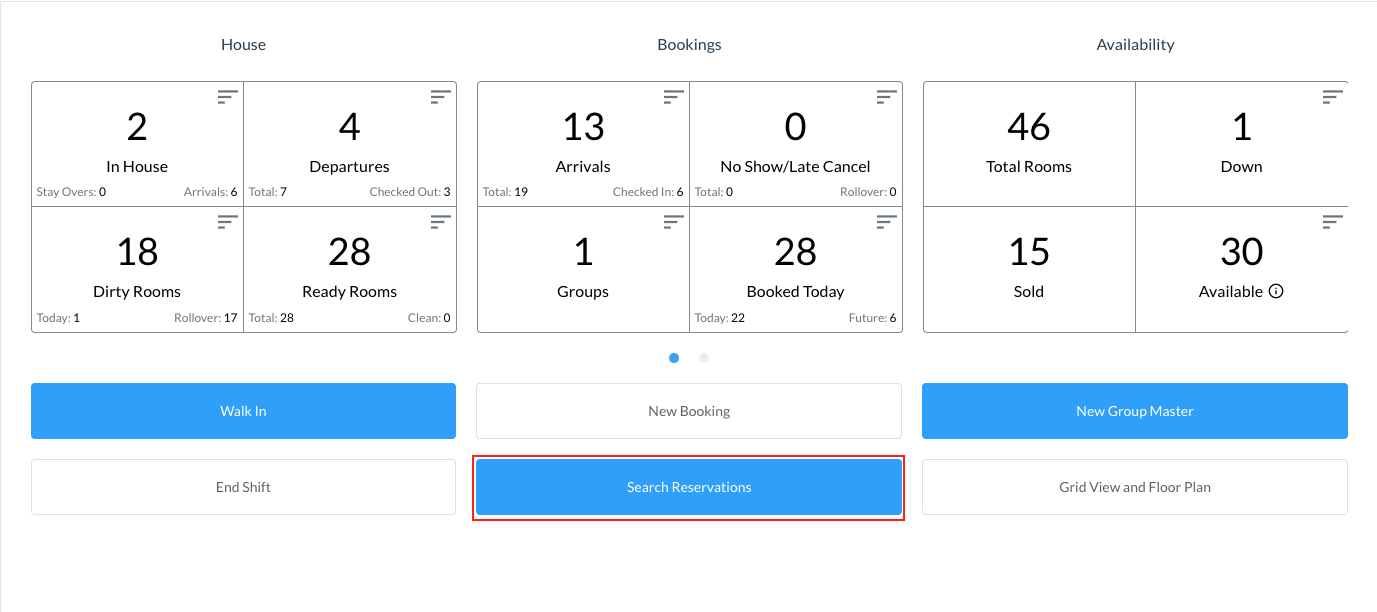Click the info icon beside Available

1276,292
